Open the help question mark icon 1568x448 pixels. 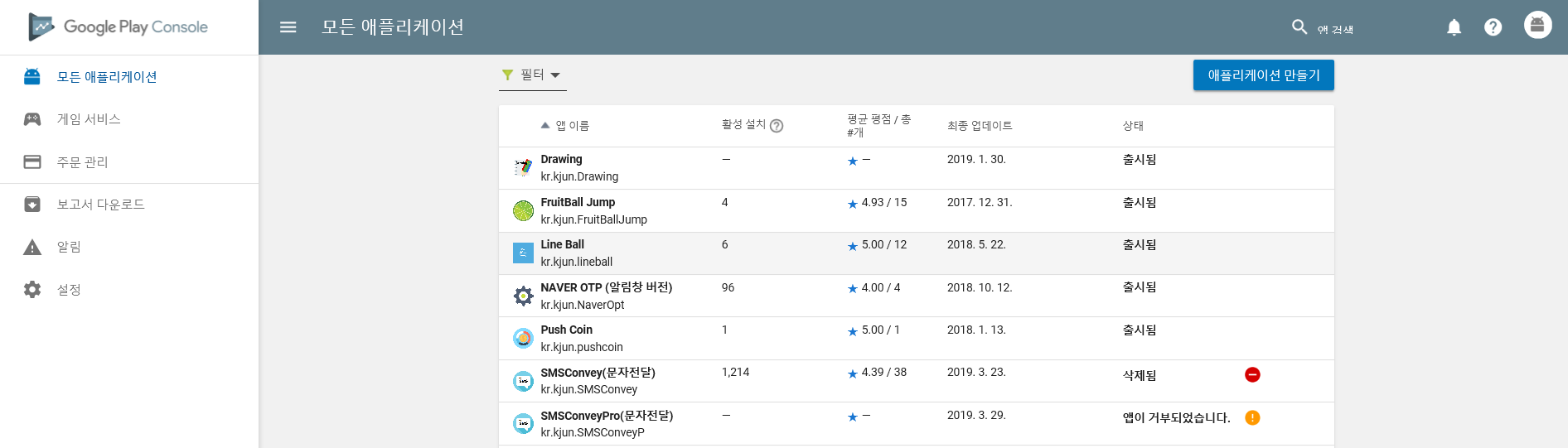click(x=1493, y=27)
